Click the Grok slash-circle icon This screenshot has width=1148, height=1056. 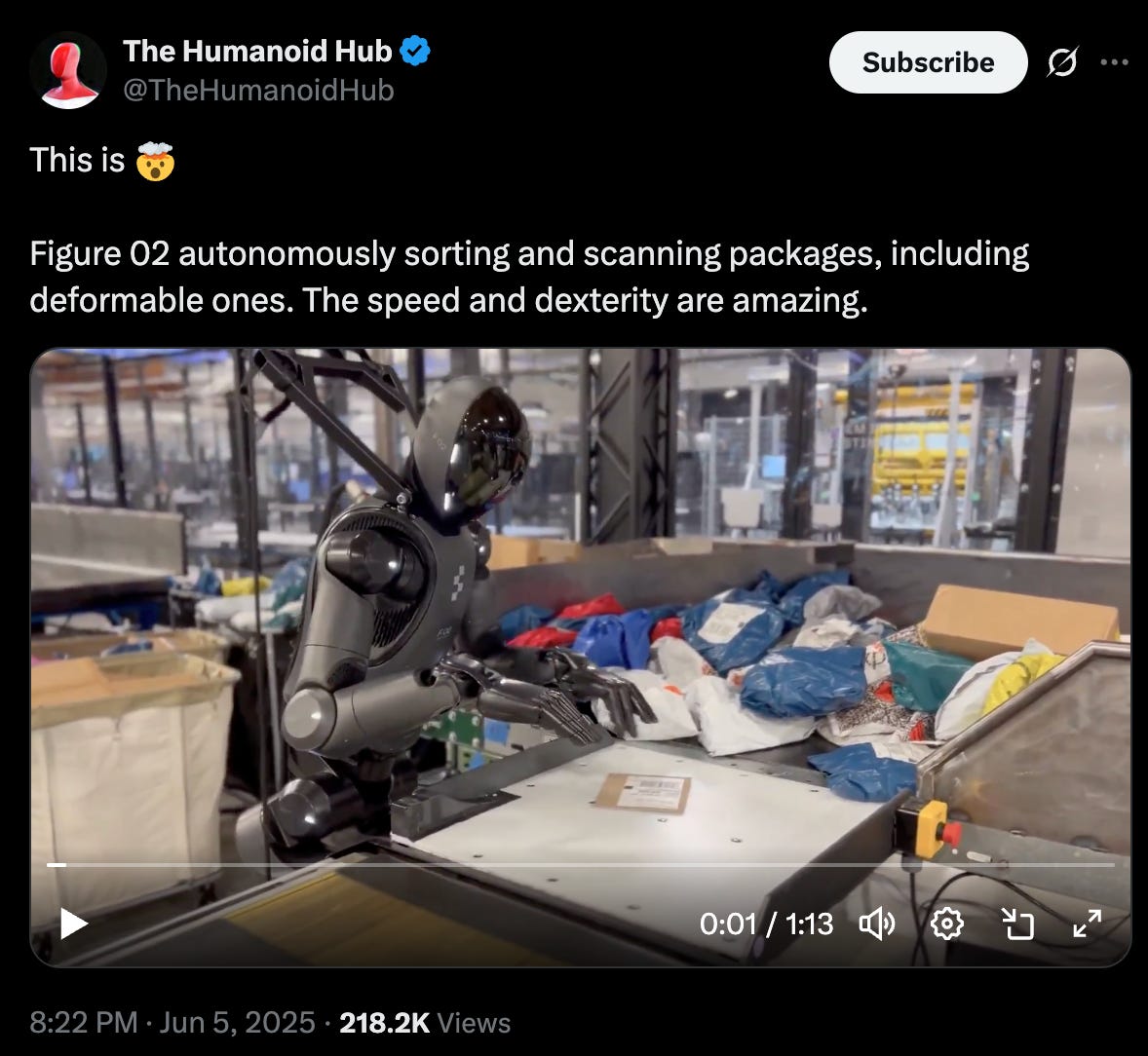tap(1061, 62)
